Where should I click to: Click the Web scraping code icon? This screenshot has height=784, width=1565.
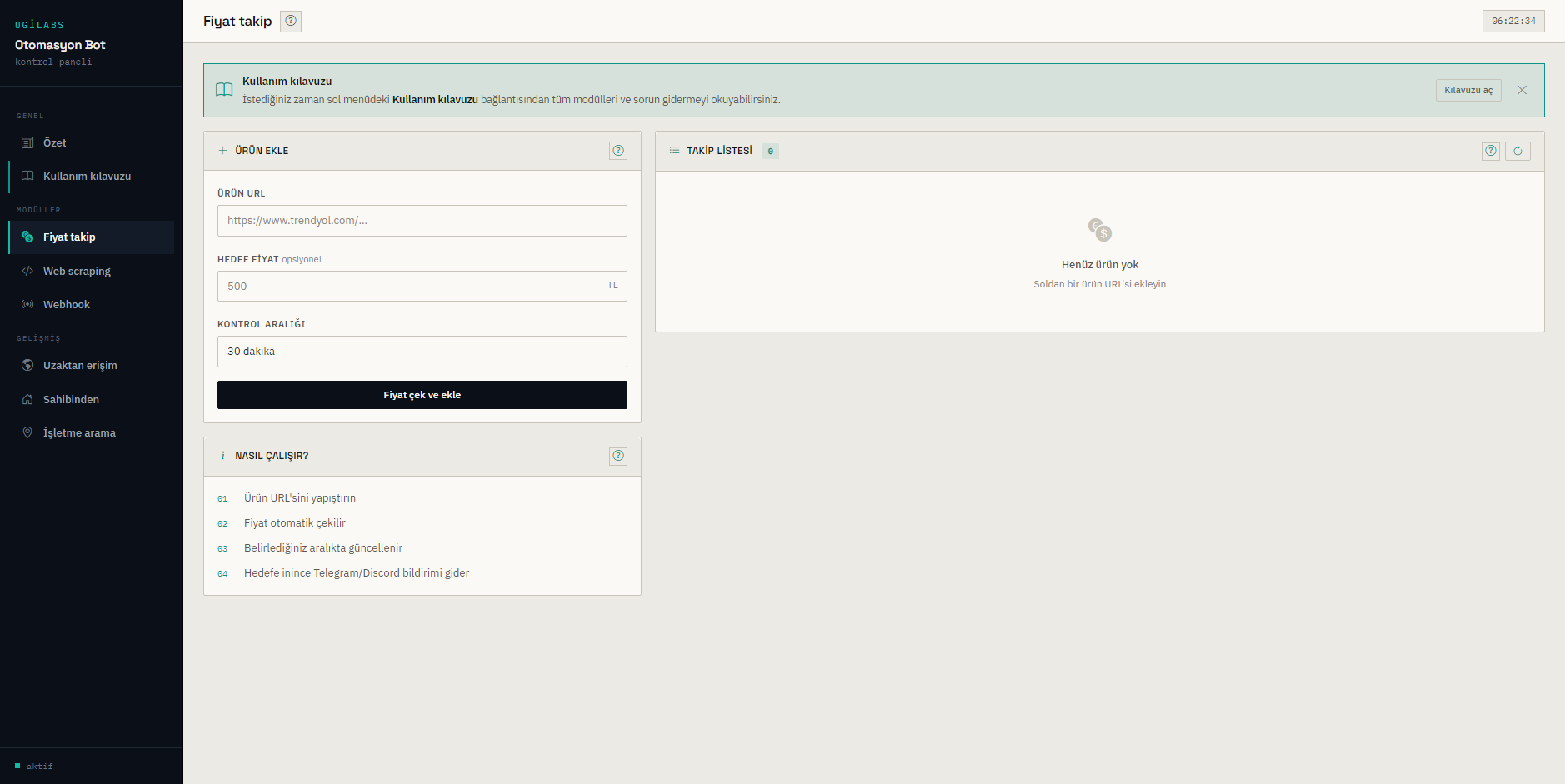tap(27, 271)
